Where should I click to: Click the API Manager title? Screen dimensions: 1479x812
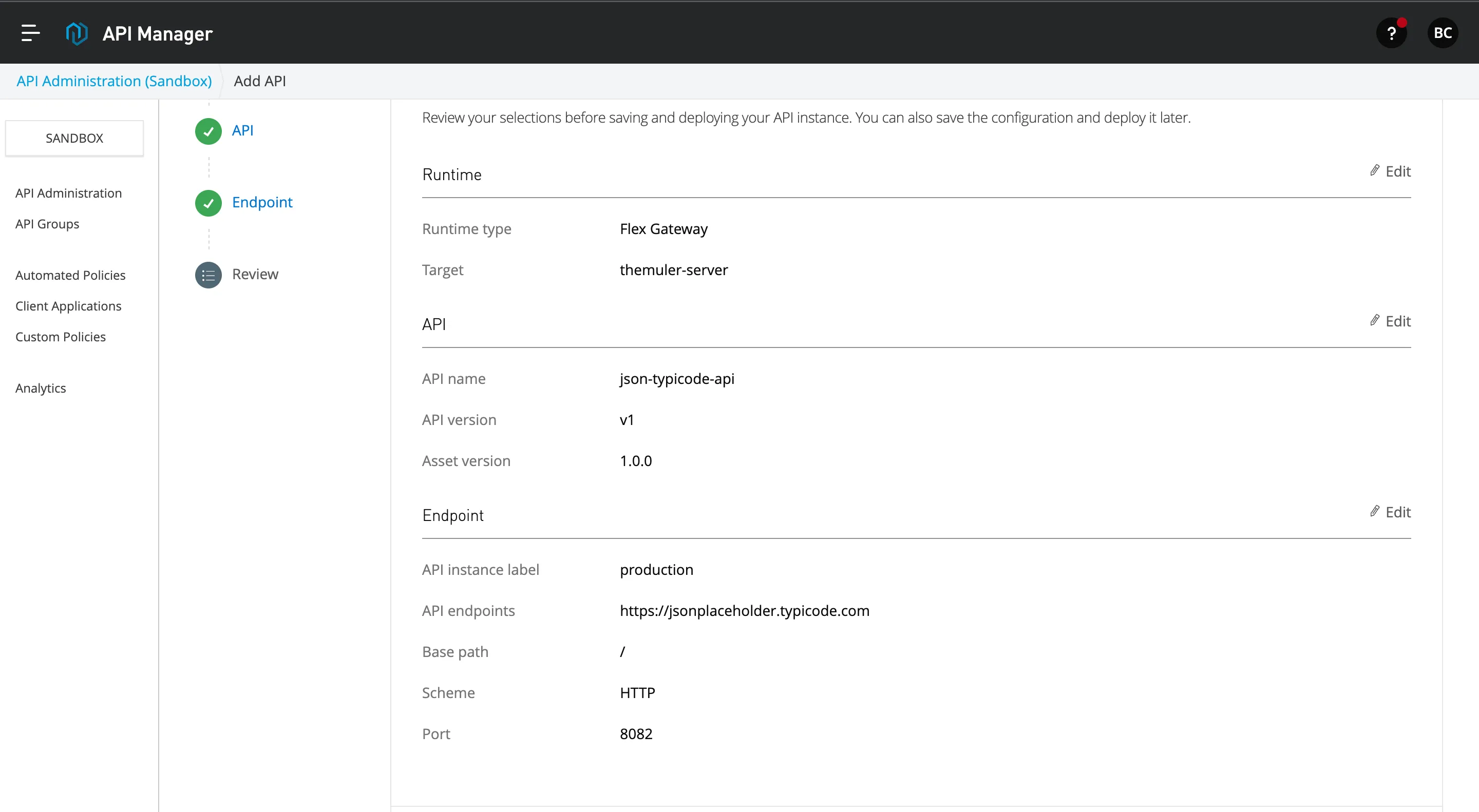157,33
